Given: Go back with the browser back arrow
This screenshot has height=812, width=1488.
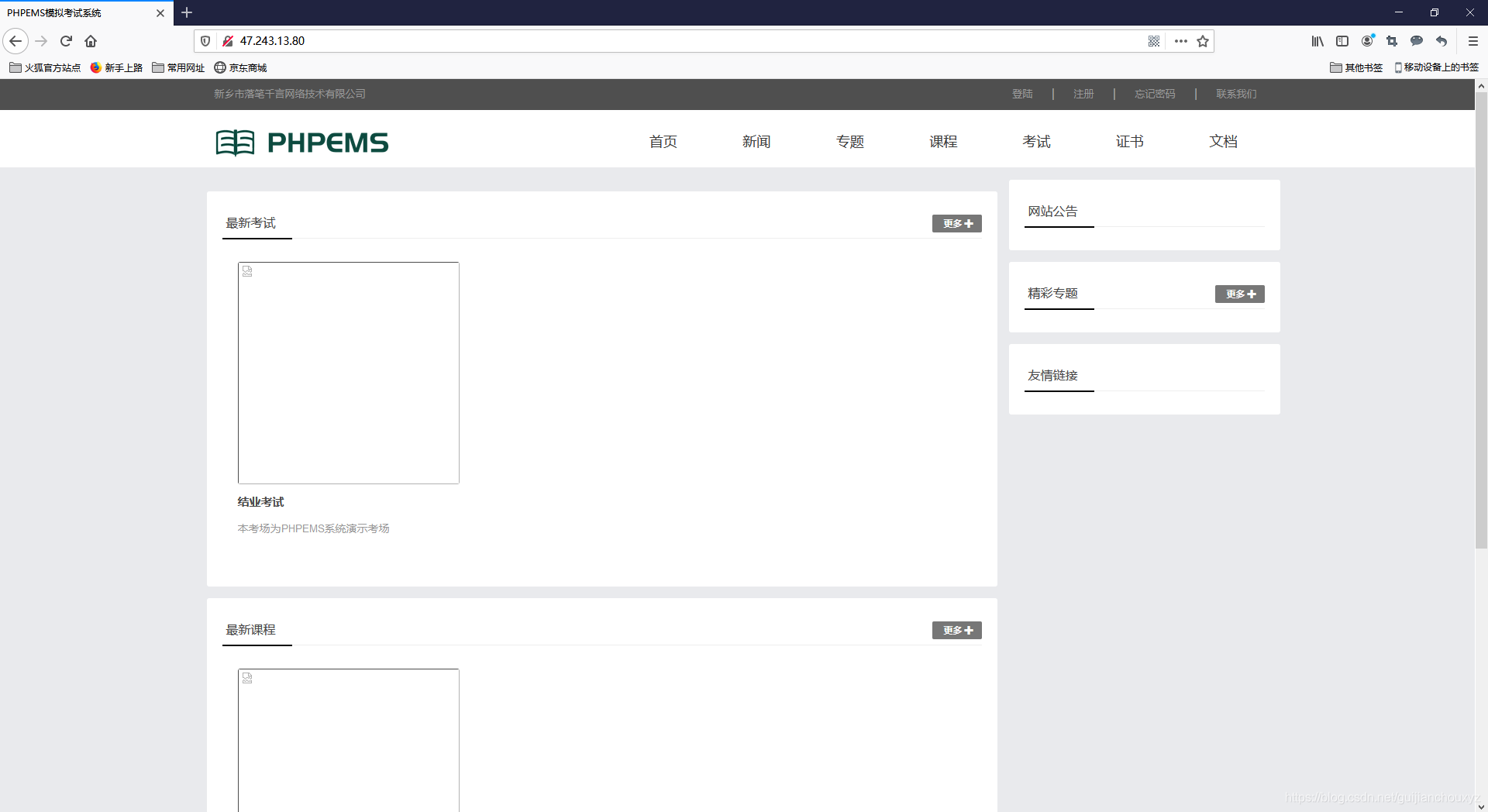Looking at the screenshot, I should [x=15, y=41].
